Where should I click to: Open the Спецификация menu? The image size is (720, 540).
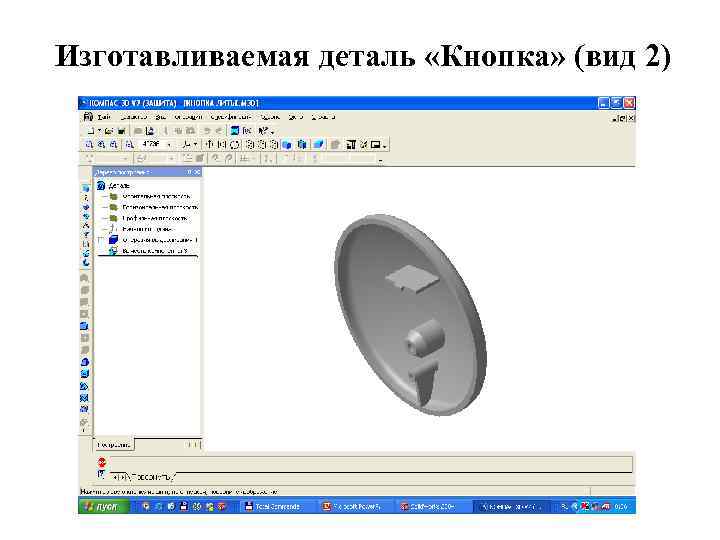231,117
